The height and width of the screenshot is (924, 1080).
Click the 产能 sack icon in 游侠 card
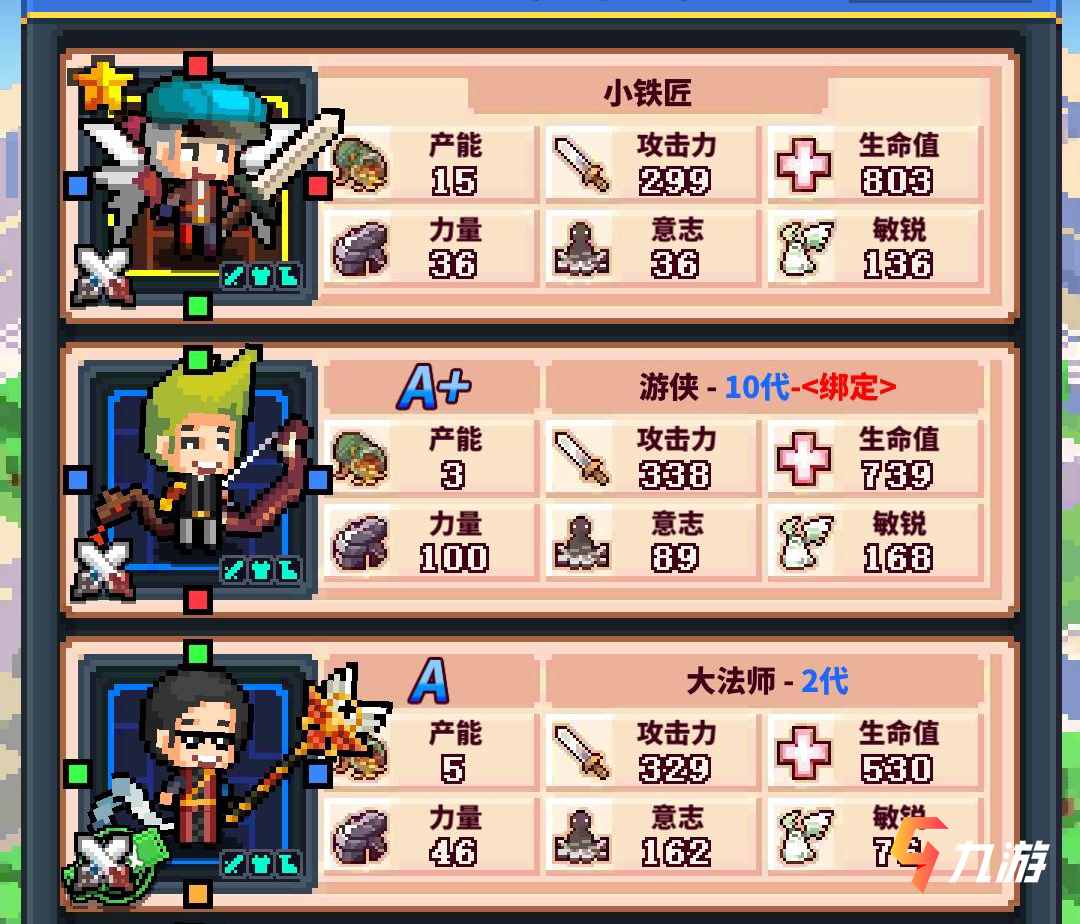(360, 458)
